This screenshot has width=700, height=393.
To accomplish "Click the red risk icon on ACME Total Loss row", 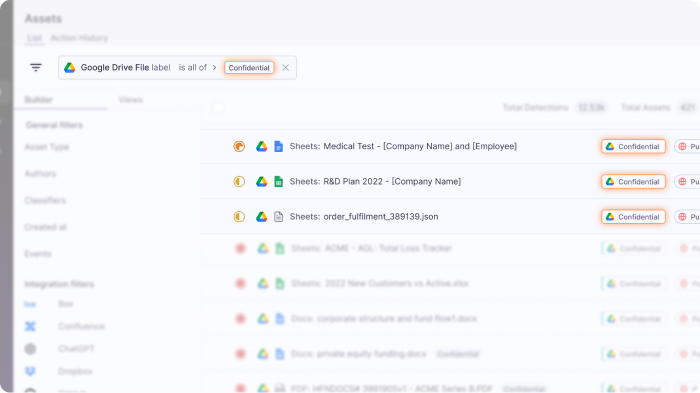I will [x=241, y=248].
